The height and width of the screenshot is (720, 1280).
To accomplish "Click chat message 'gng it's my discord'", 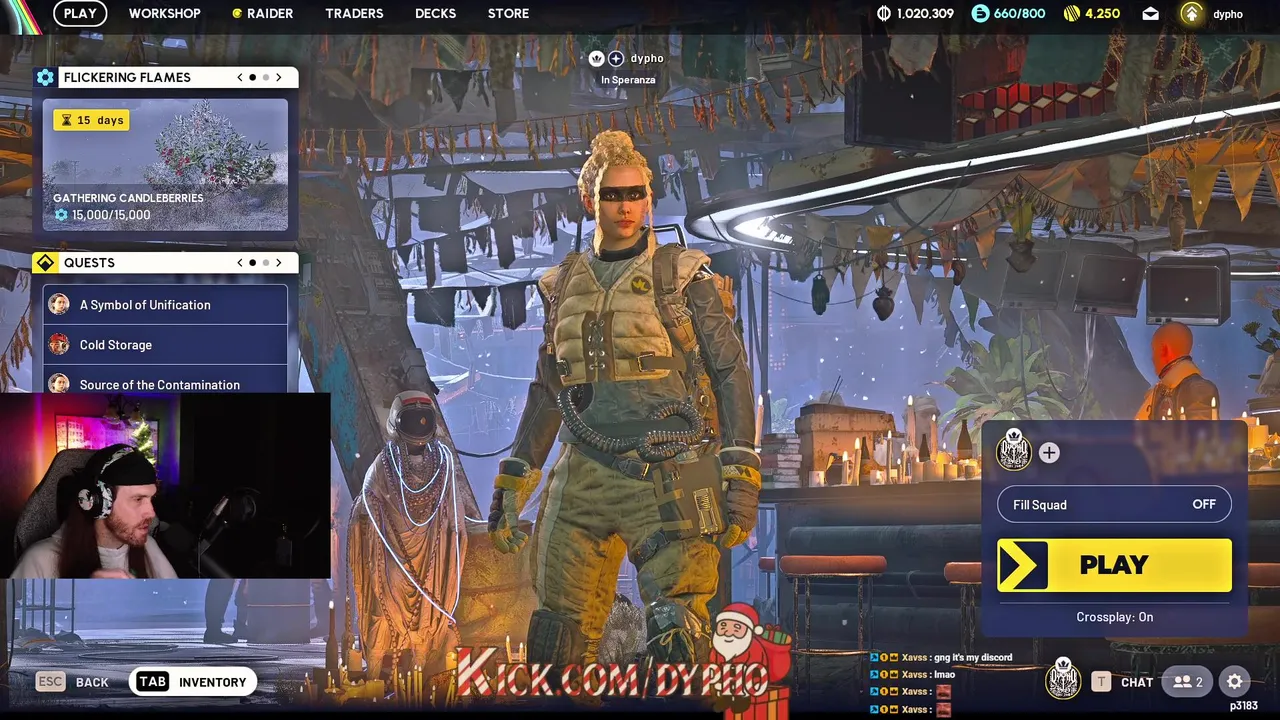I will click(x=971, y=657).
